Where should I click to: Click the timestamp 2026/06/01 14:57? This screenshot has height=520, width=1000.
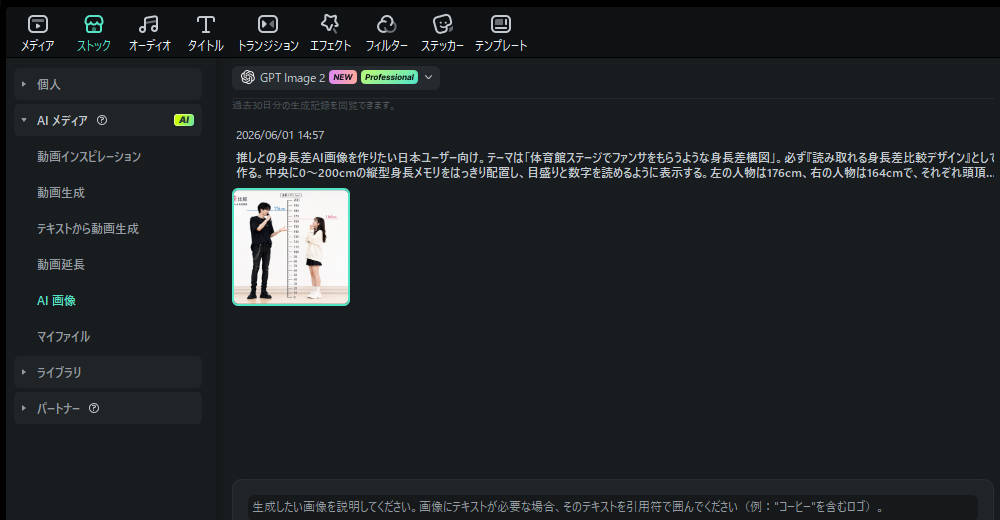tap(280, 135)
